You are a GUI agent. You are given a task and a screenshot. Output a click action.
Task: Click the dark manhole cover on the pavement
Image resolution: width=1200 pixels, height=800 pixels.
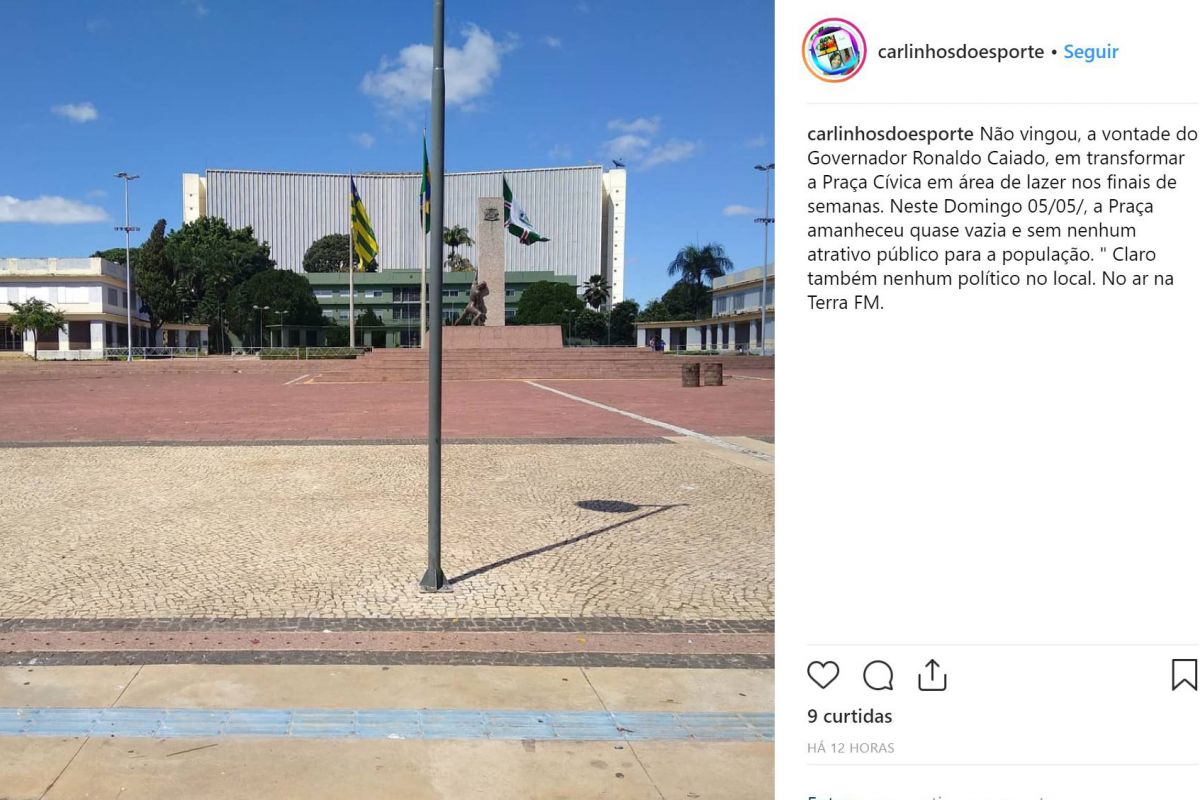(x=608, y=506)
